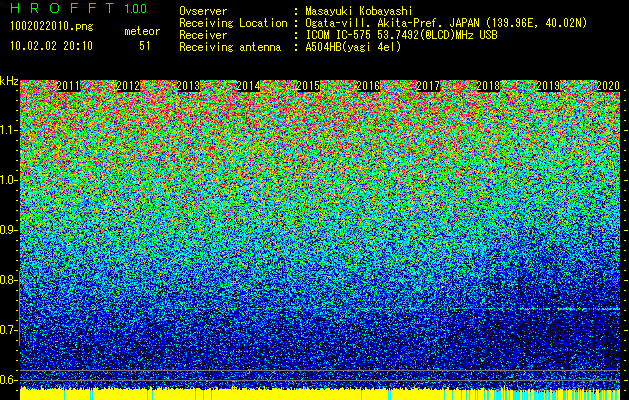Click the 2015 time marker

click(x=308, y=86)
